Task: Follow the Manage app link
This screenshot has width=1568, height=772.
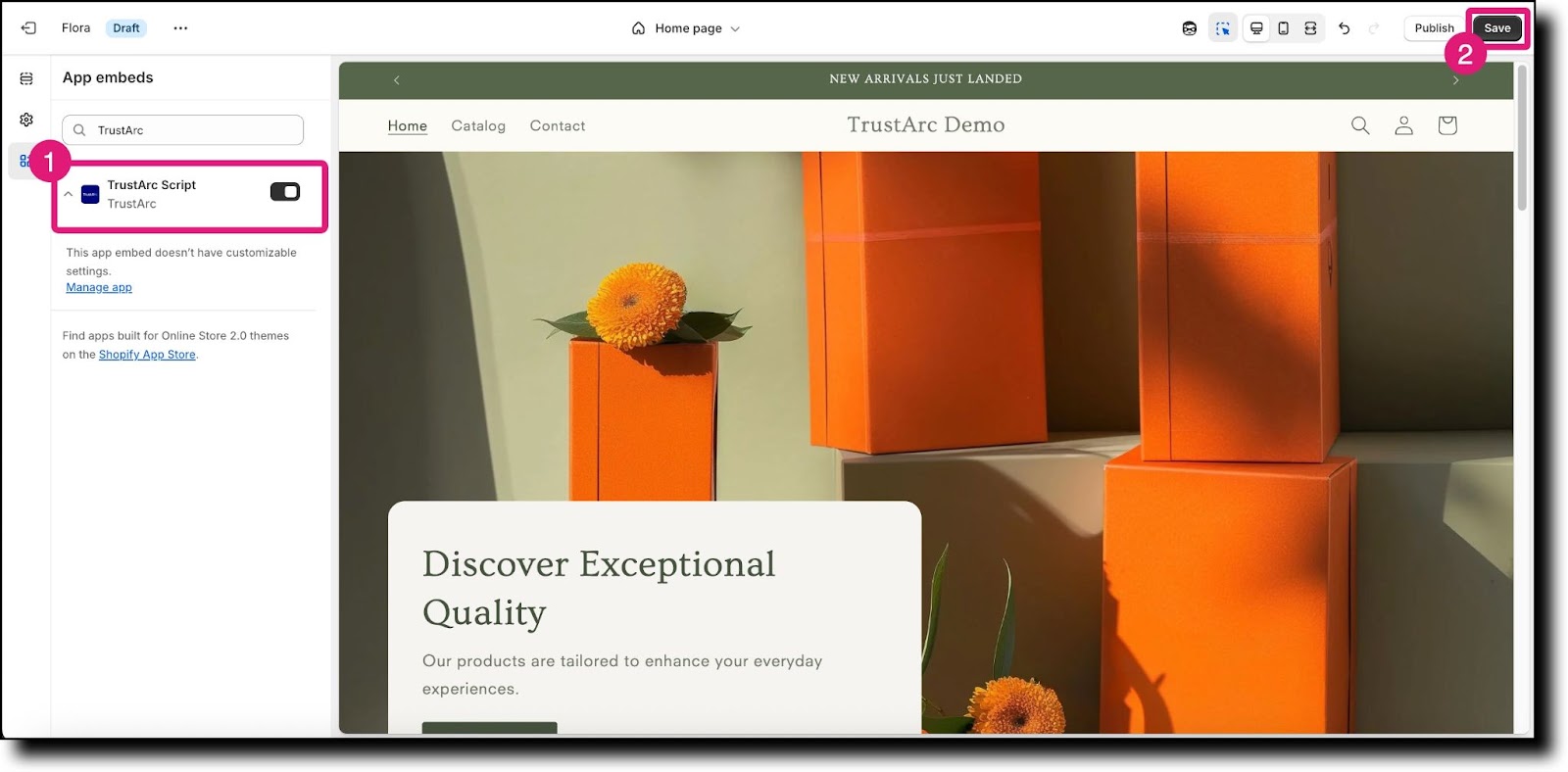Action: (x=99, y=288)
